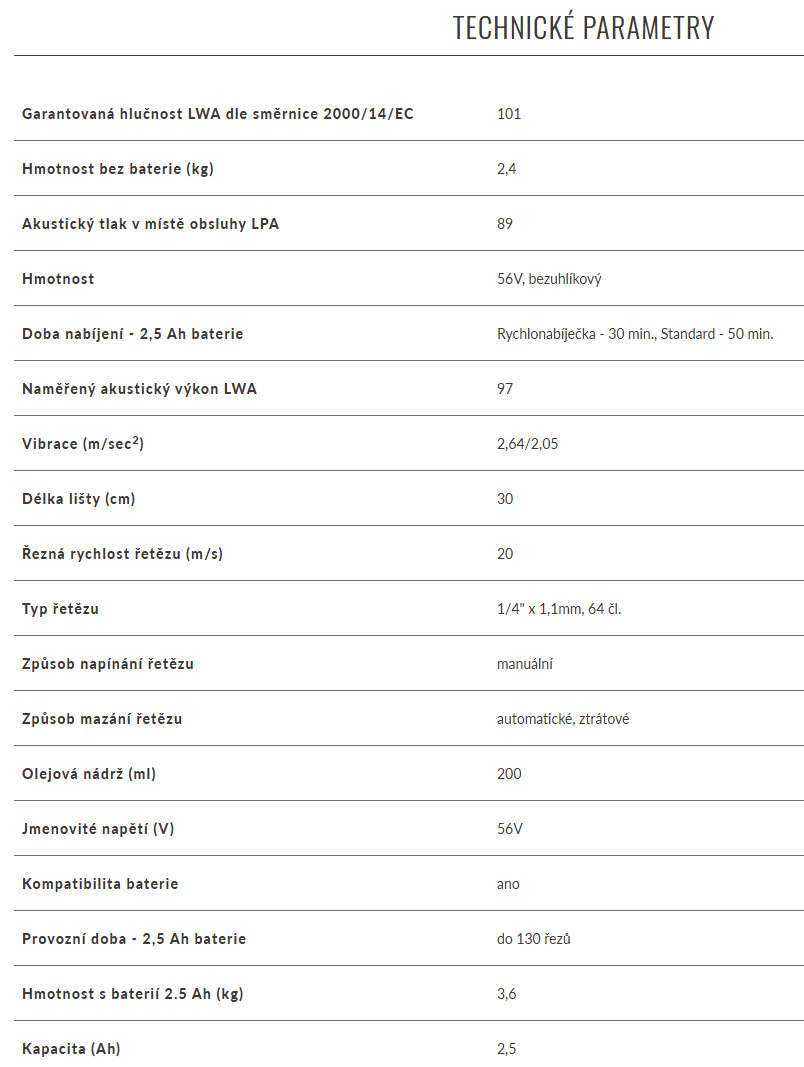804x1067 pixels.
Task: Click the do 130 řezů value
Action: 533,939
